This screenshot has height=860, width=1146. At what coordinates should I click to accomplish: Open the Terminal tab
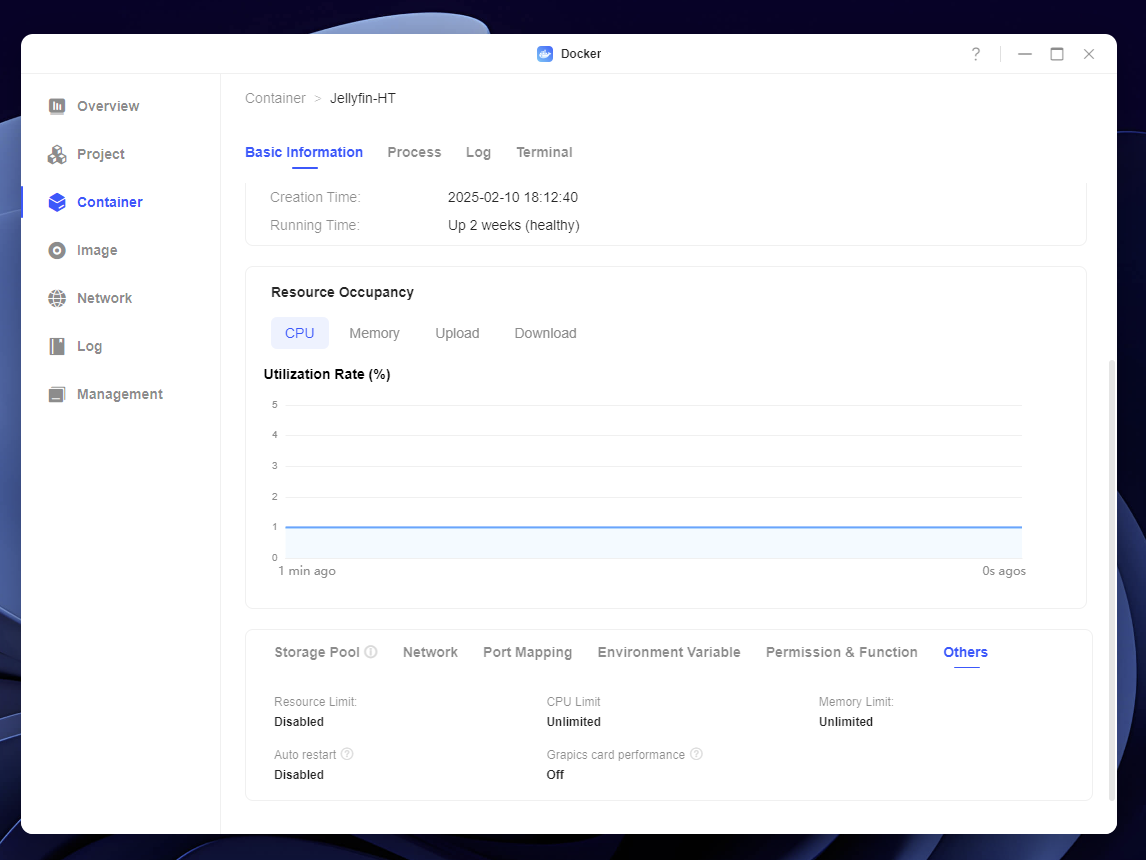(544, 152)
